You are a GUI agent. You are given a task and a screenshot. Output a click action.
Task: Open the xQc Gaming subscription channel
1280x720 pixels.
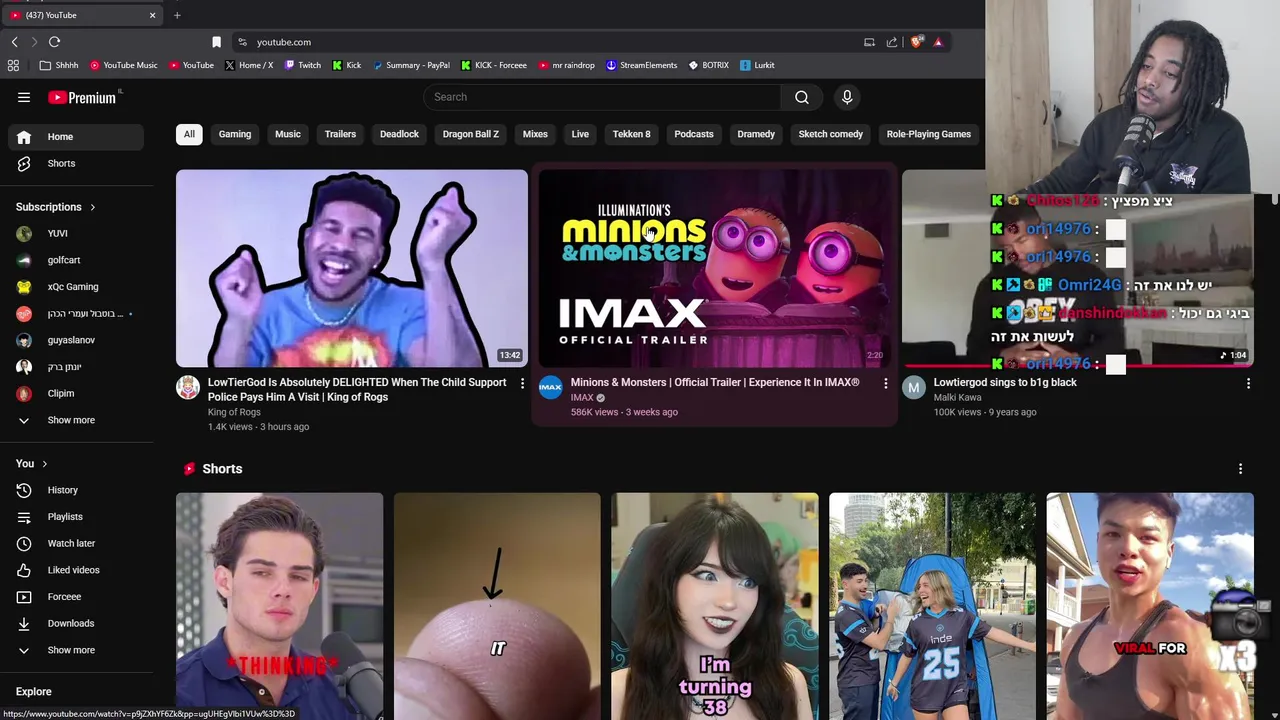point(76,287)
